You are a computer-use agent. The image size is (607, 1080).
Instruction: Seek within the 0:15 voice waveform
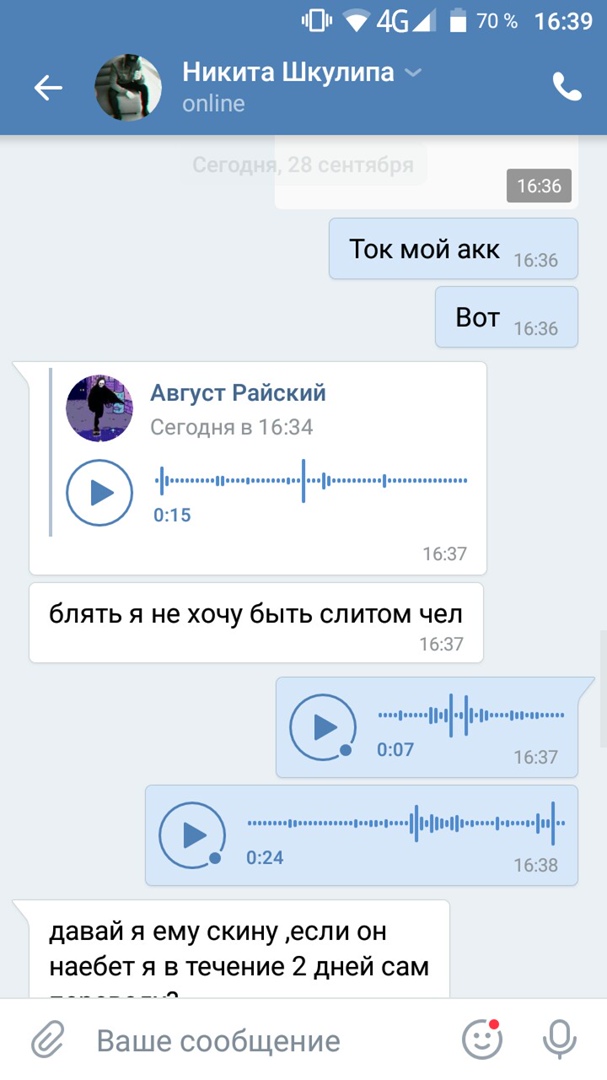click(x=311, y=481)
